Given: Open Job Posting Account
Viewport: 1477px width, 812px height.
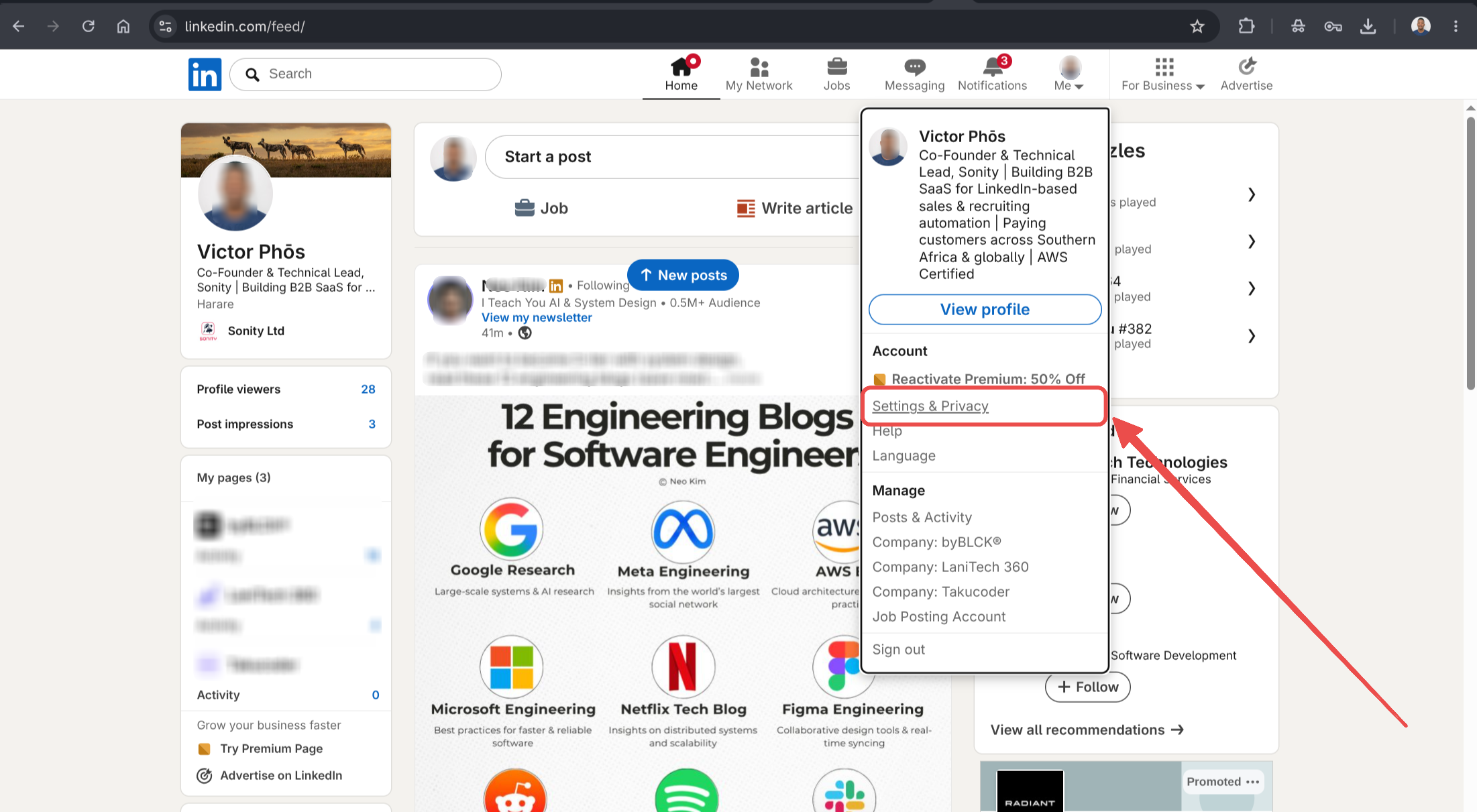Looking at the screenshot, I should (x=938, y=617).
